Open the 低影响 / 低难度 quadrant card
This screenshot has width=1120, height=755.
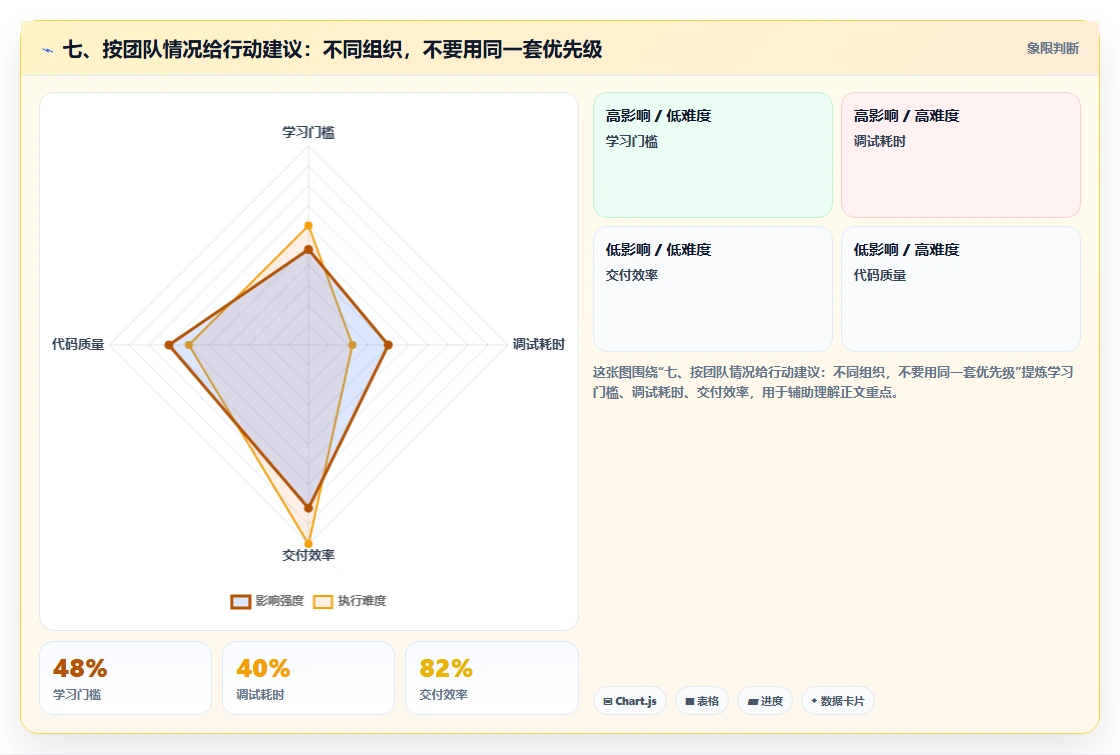coord(713,289)
